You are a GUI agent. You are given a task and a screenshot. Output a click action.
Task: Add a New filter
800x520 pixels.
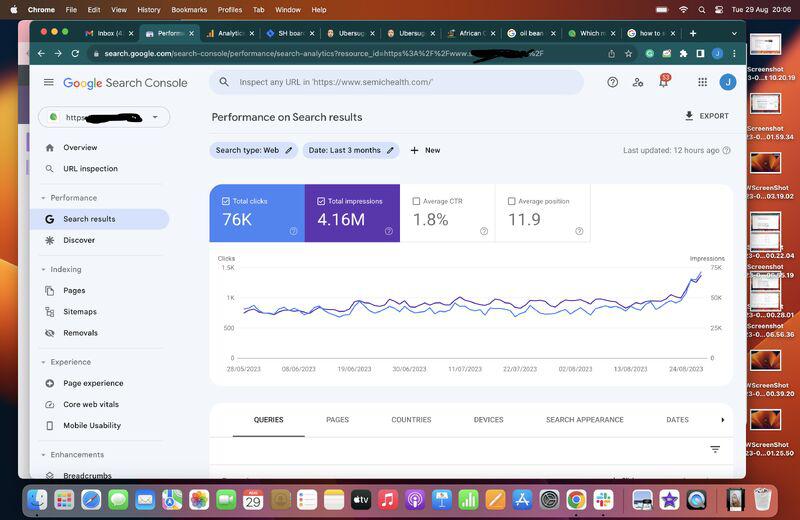coord(425,150)
